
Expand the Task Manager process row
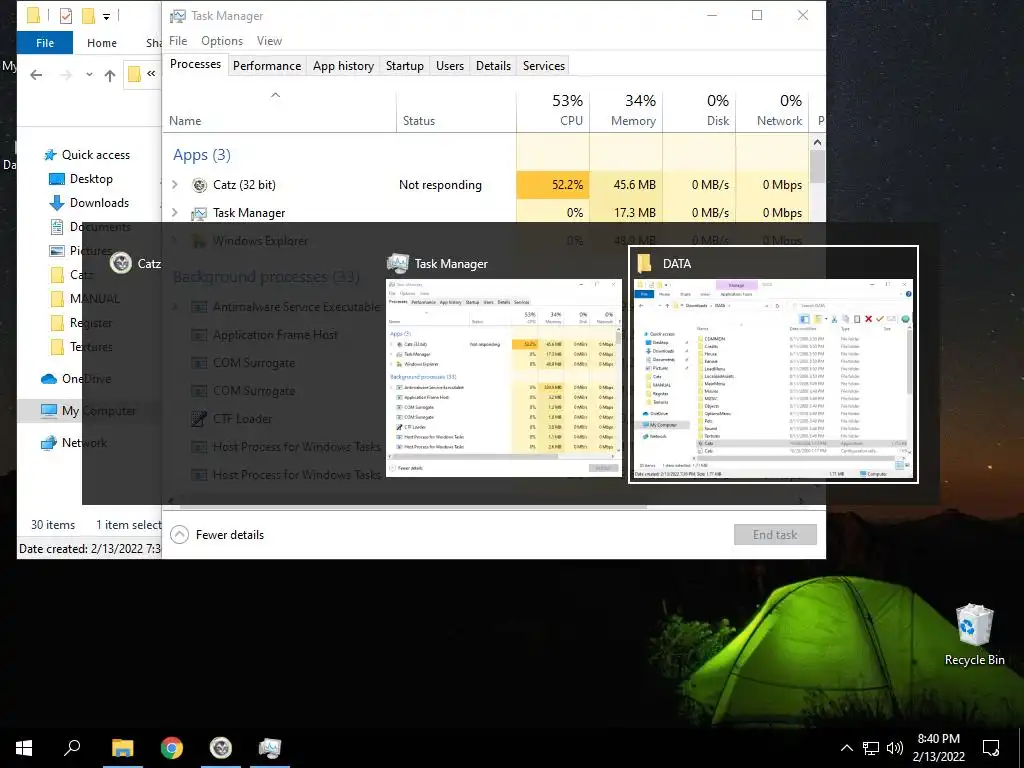[174, 212]
